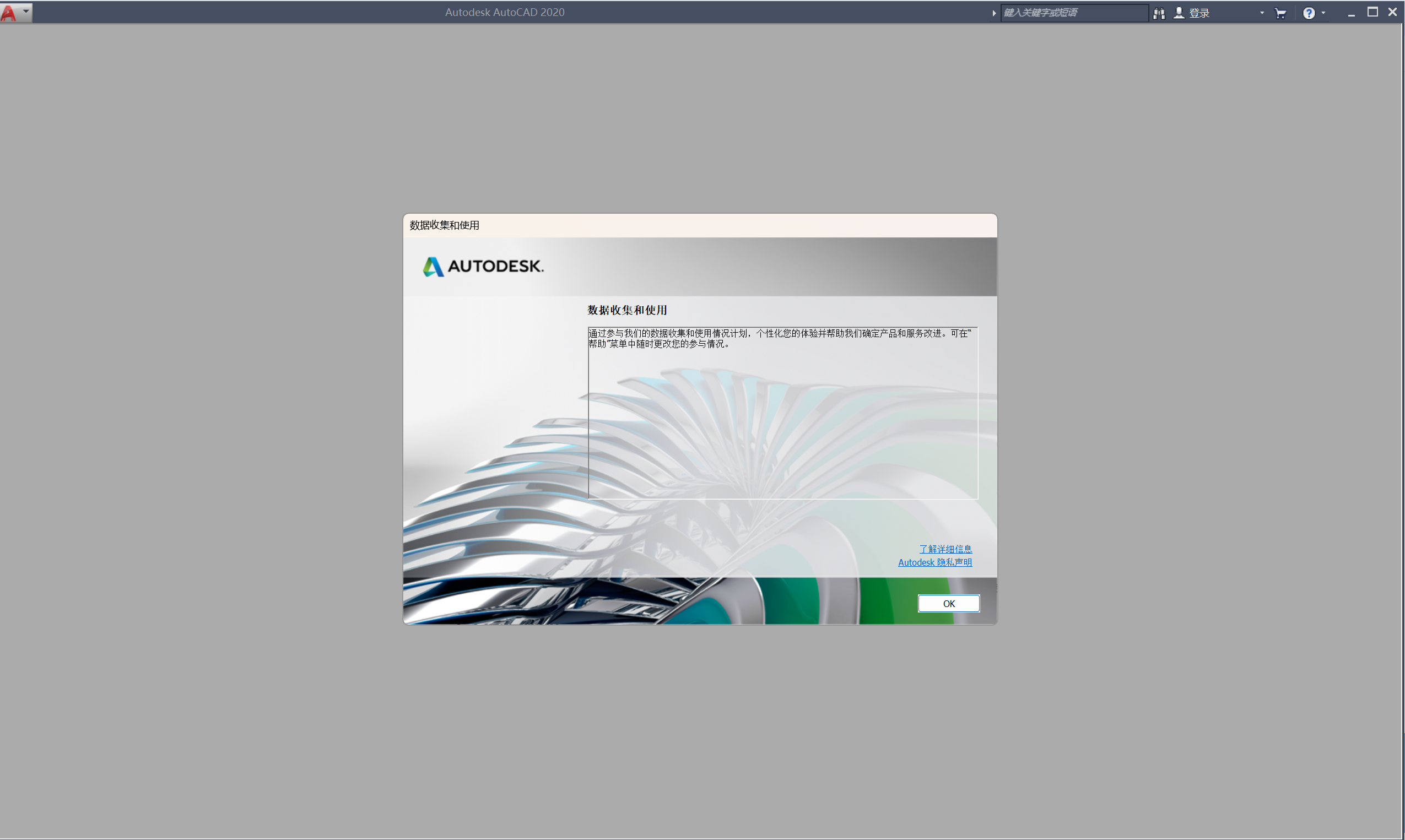Close the AutoCAD window

[x=1392, y=13]
